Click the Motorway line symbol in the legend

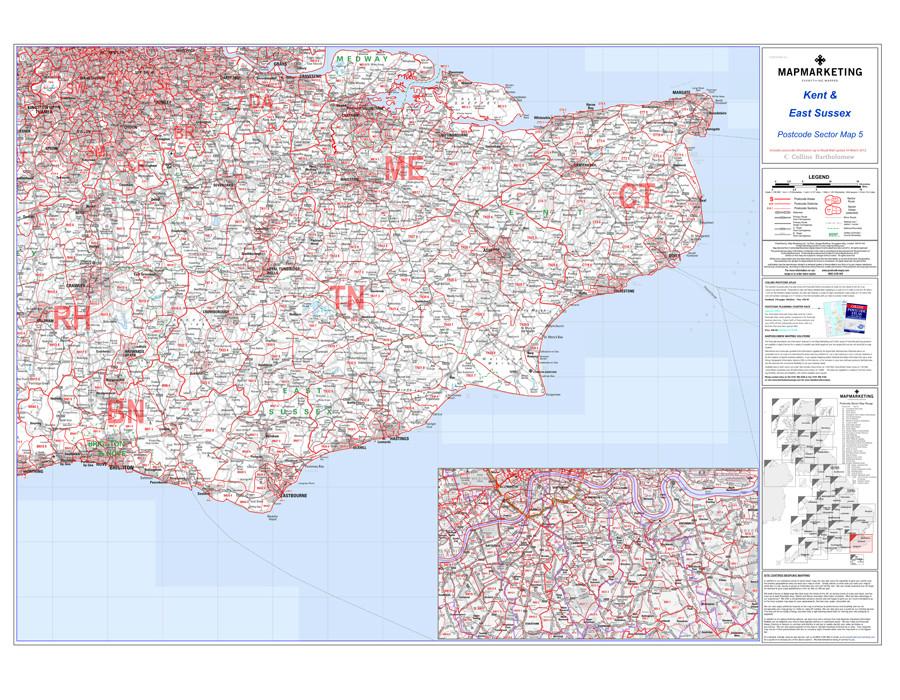(x=782, y=212)
